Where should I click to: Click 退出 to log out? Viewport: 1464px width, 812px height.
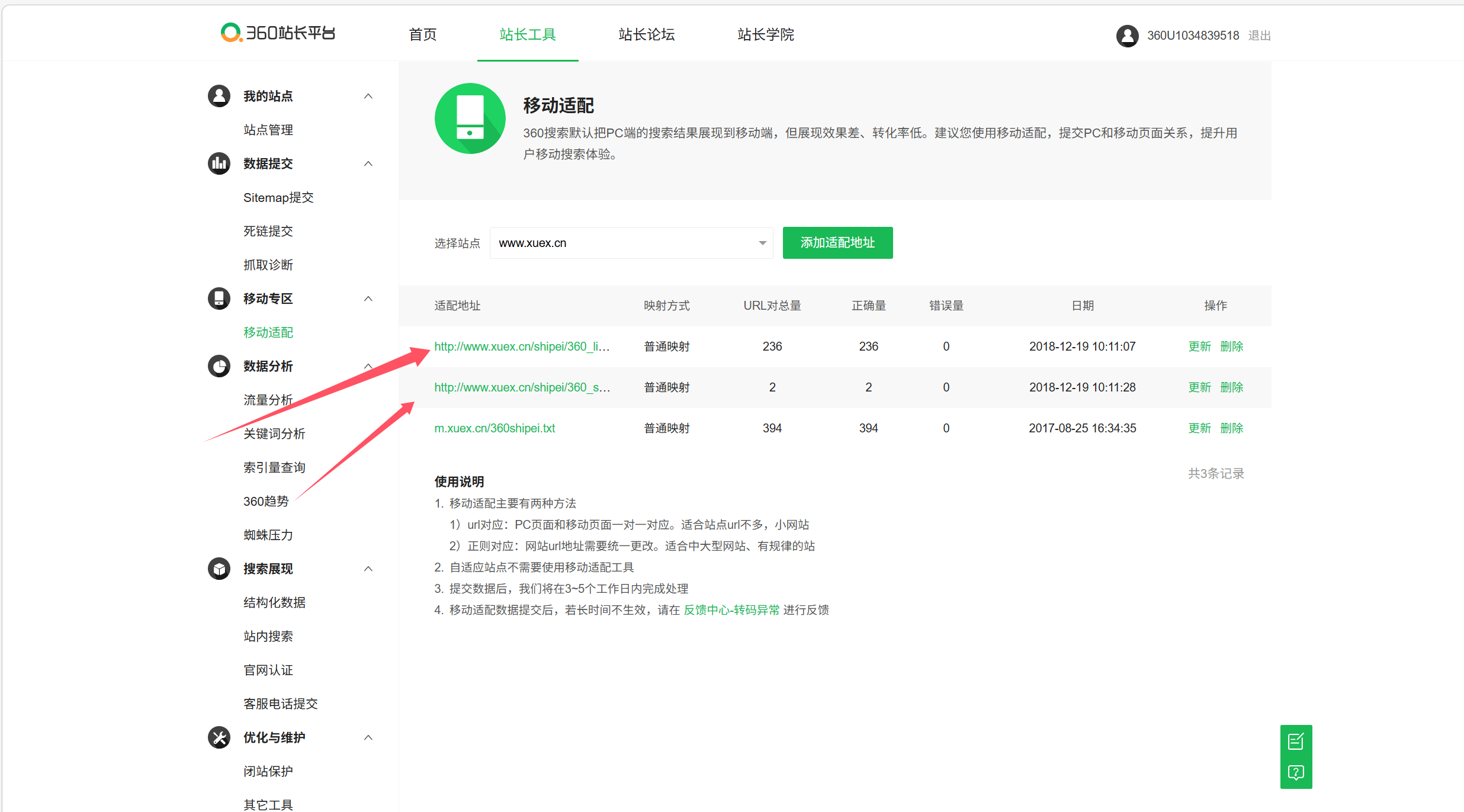click(x=1259, y=36)
